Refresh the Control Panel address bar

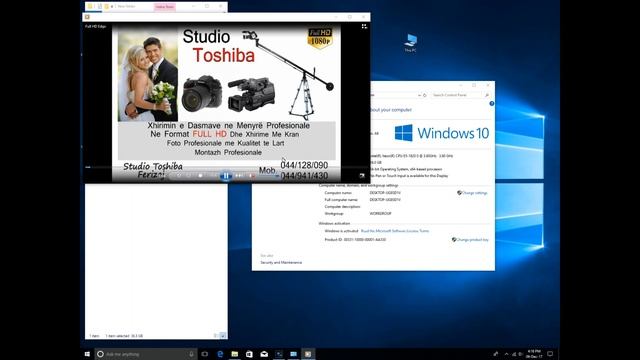click(x=424, y=95)
